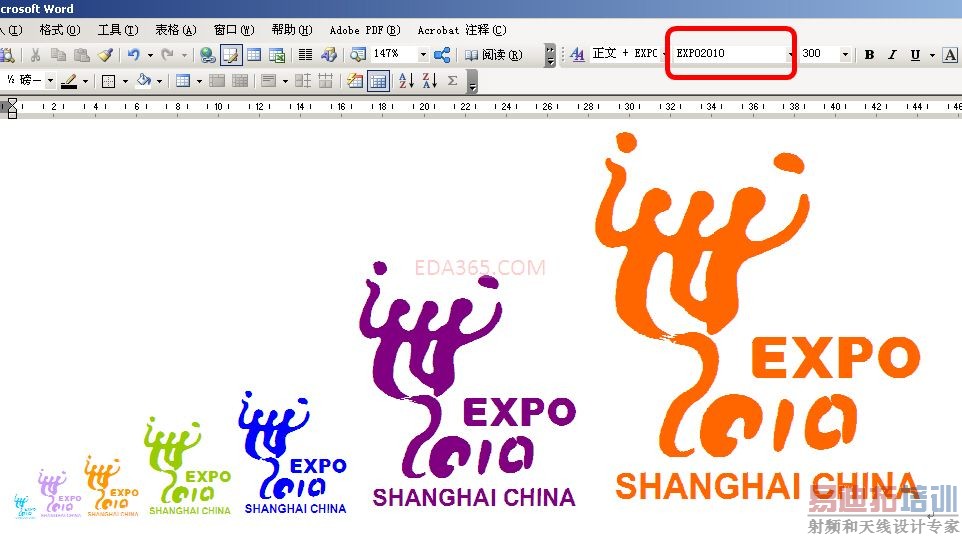This screenshot has width=962, height=536.
Task: Open the Columns layout icon
Action: coord(305,55)
